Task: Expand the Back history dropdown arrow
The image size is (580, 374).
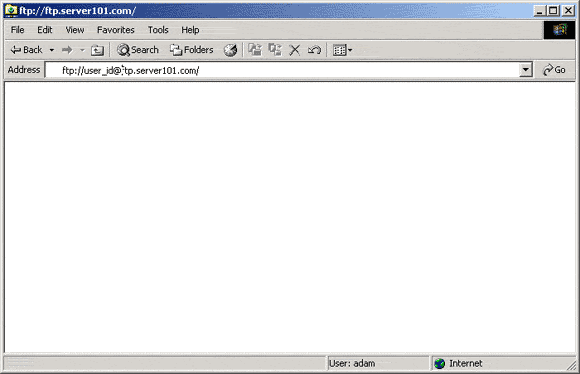Action: tap(52, 50)
